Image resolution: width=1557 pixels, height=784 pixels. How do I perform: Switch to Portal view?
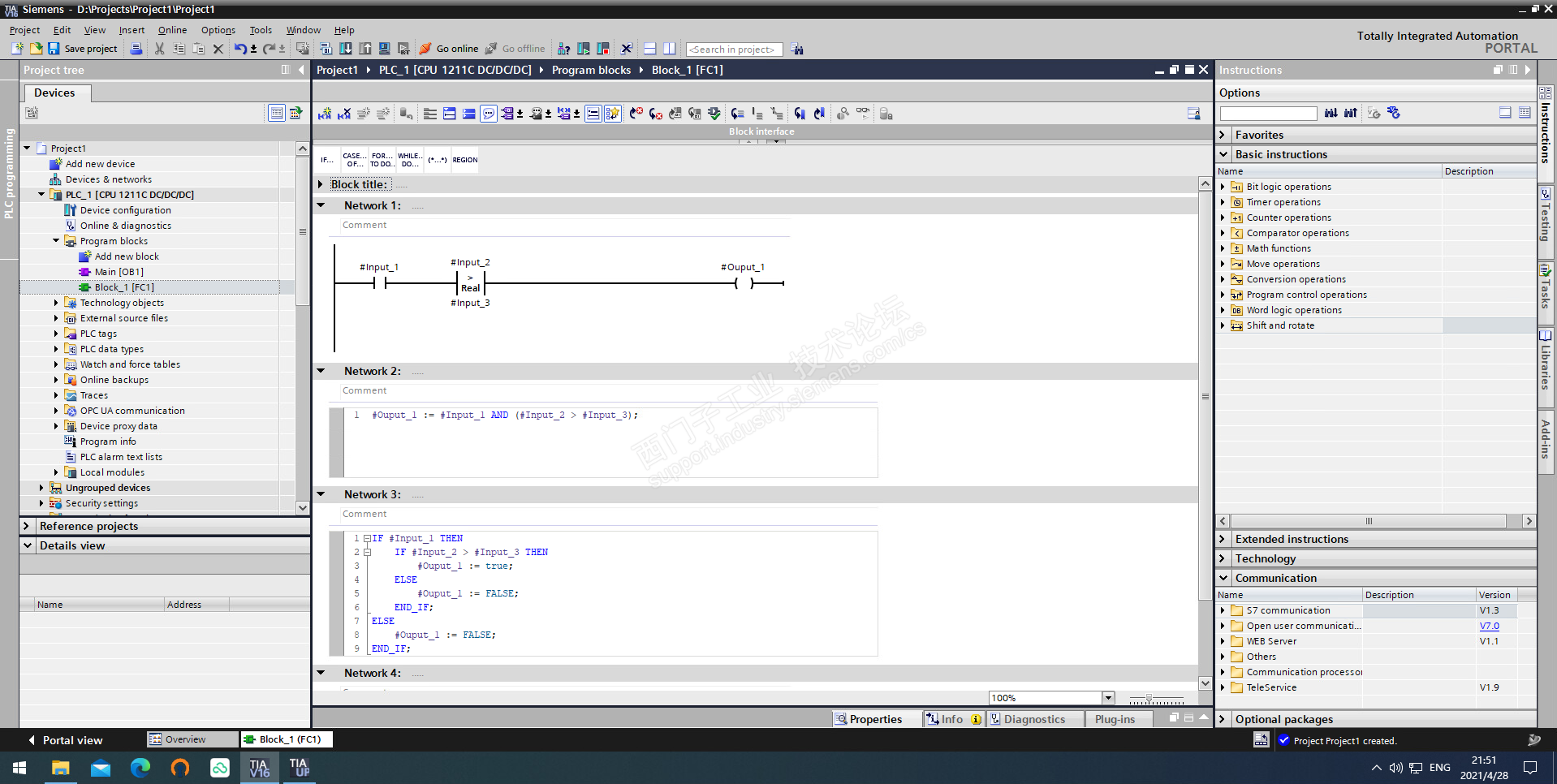[x=65, y=740]
